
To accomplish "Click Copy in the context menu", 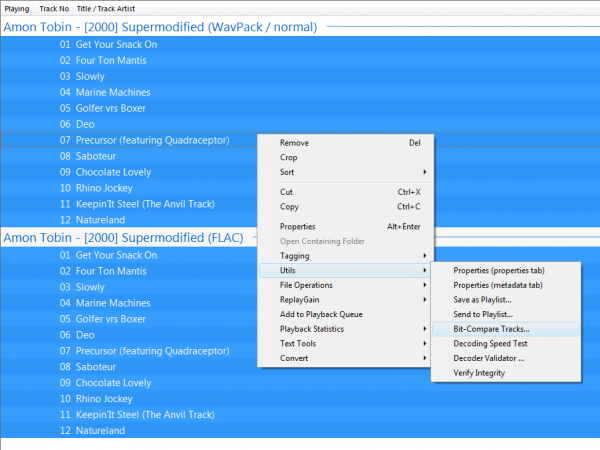I will click(x=289, y=207).
